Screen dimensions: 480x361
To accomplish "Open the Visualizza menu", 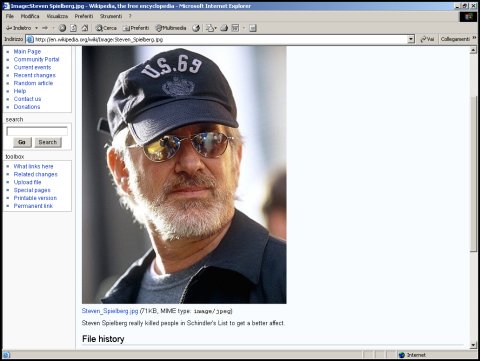I will (57, 16).
